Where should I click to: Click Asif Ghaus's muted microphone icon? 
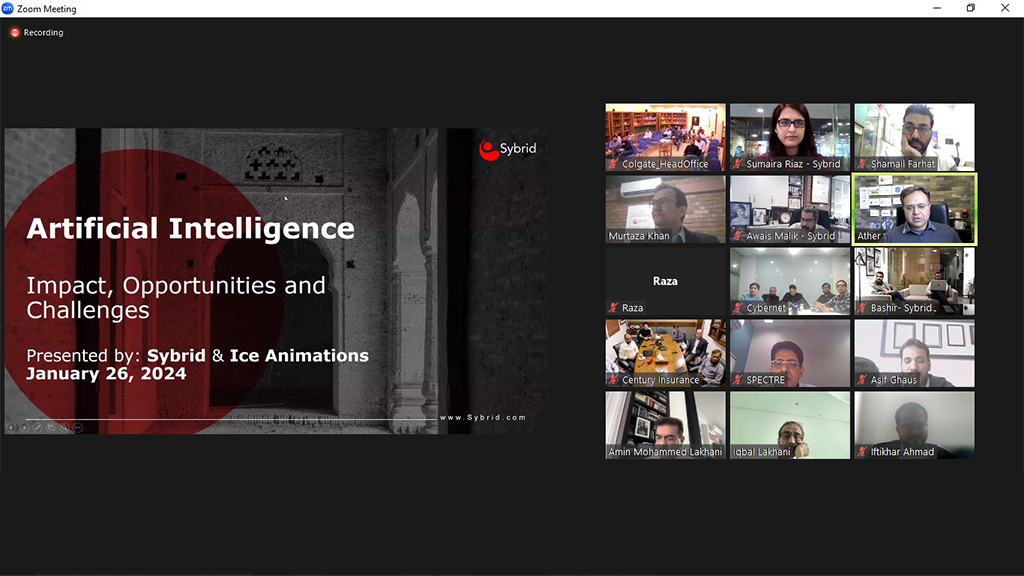(x=862, y=379)
